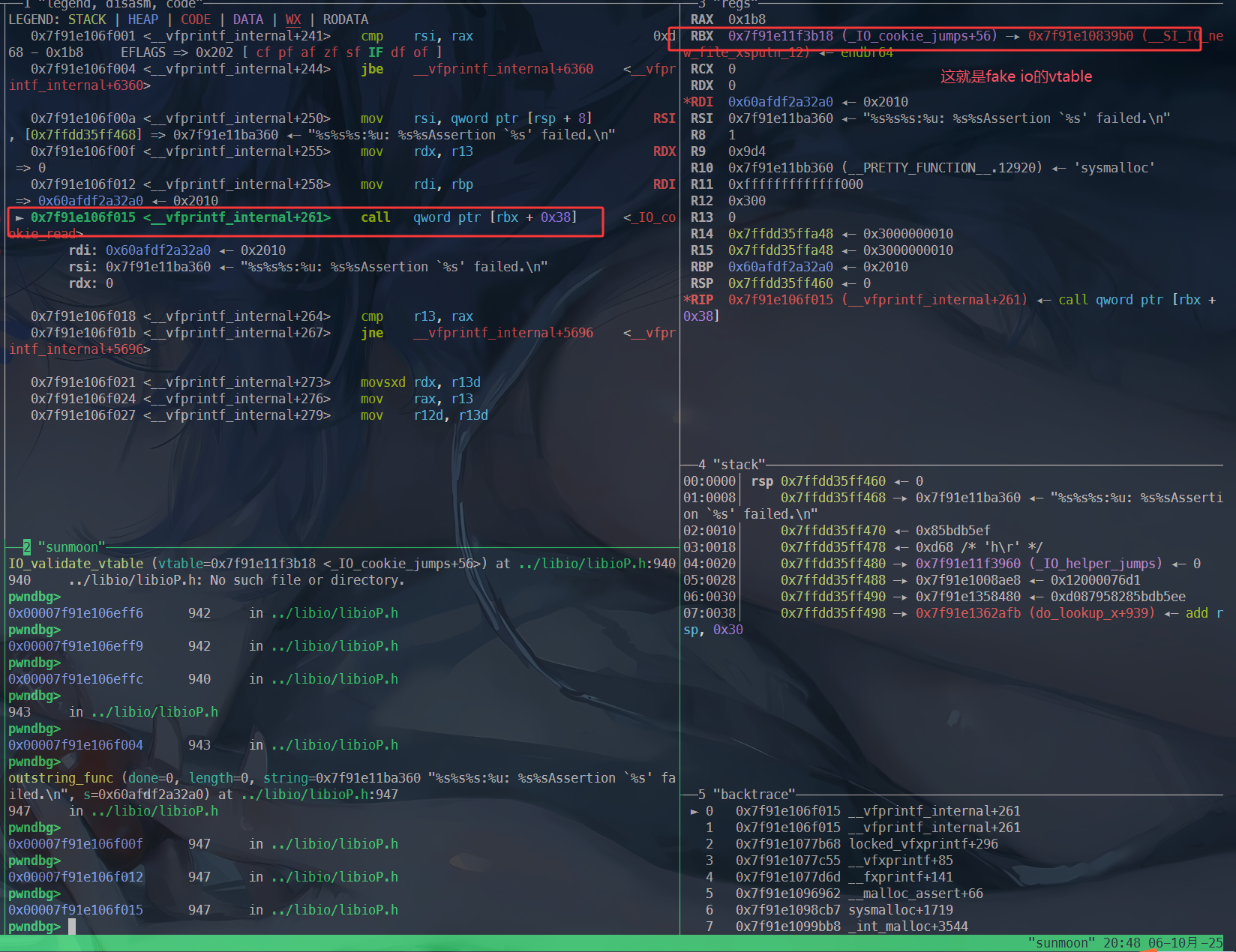Click stack entry 06:0030
The height and width of the screenshot is (952, 1236).
pyautogui.click(x=934, y=597)
